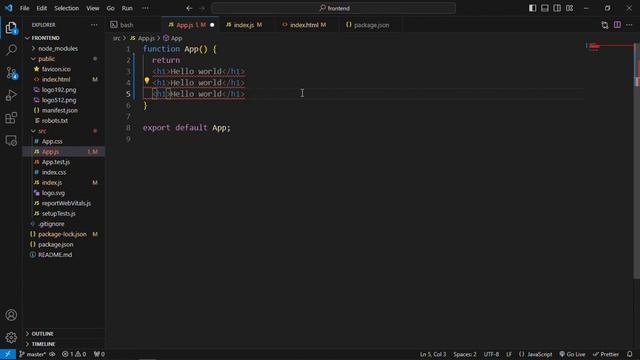Toggle bottom panel layout icon
The width and height of the screenshot is (640, 360).
544,8
